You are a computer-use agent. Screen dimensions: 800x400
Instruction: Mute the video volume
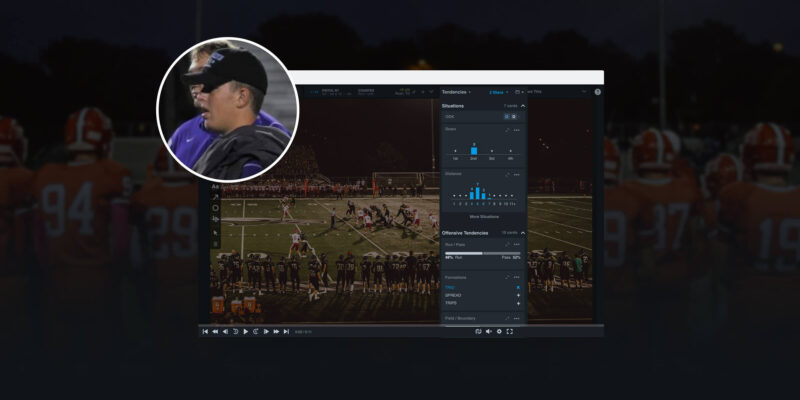point(488,331)
